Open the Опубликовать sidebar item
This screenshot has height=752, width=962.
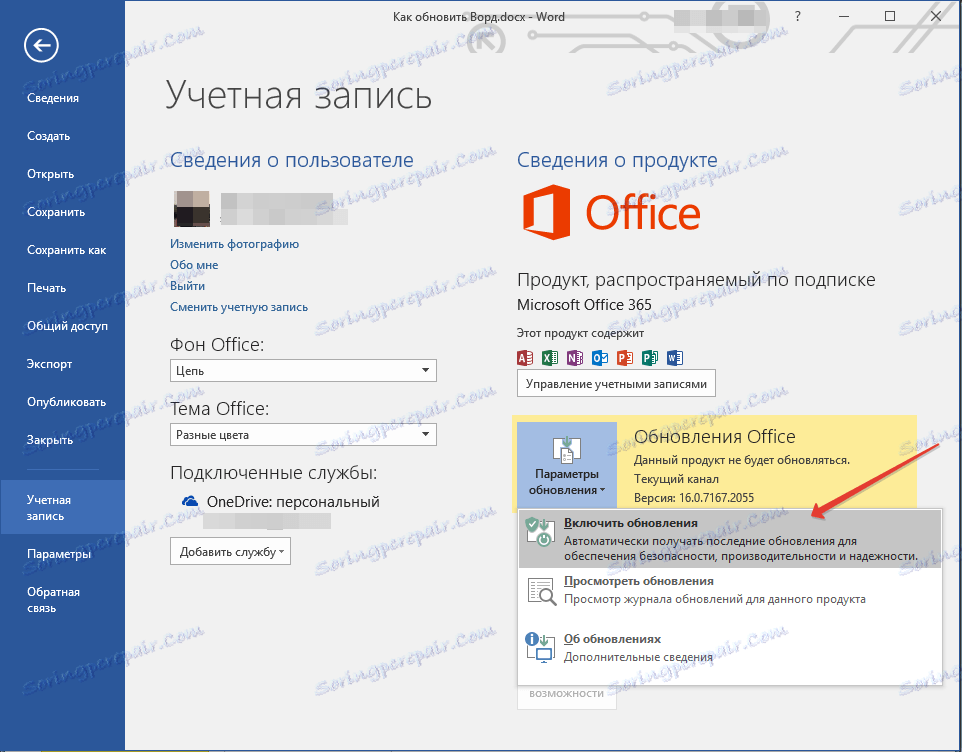pos(62,402)
